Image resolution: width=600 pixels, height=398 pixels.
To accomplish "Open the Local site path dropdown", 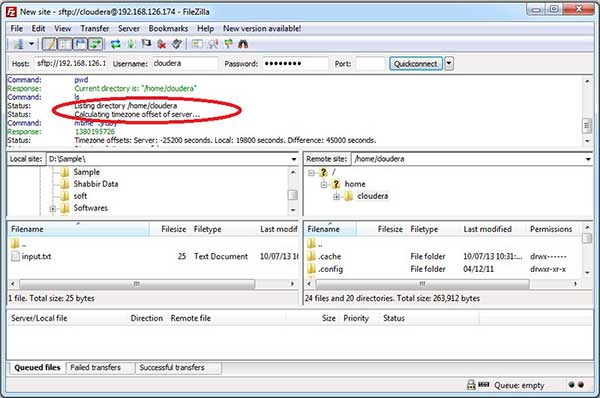I will click(x=293, y=159).
